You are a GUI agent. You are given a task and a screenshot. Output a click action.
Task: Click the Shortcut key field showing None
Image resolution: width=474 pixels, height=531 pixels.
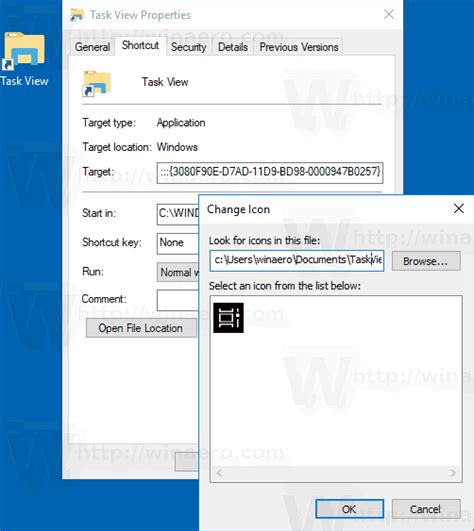178,243
